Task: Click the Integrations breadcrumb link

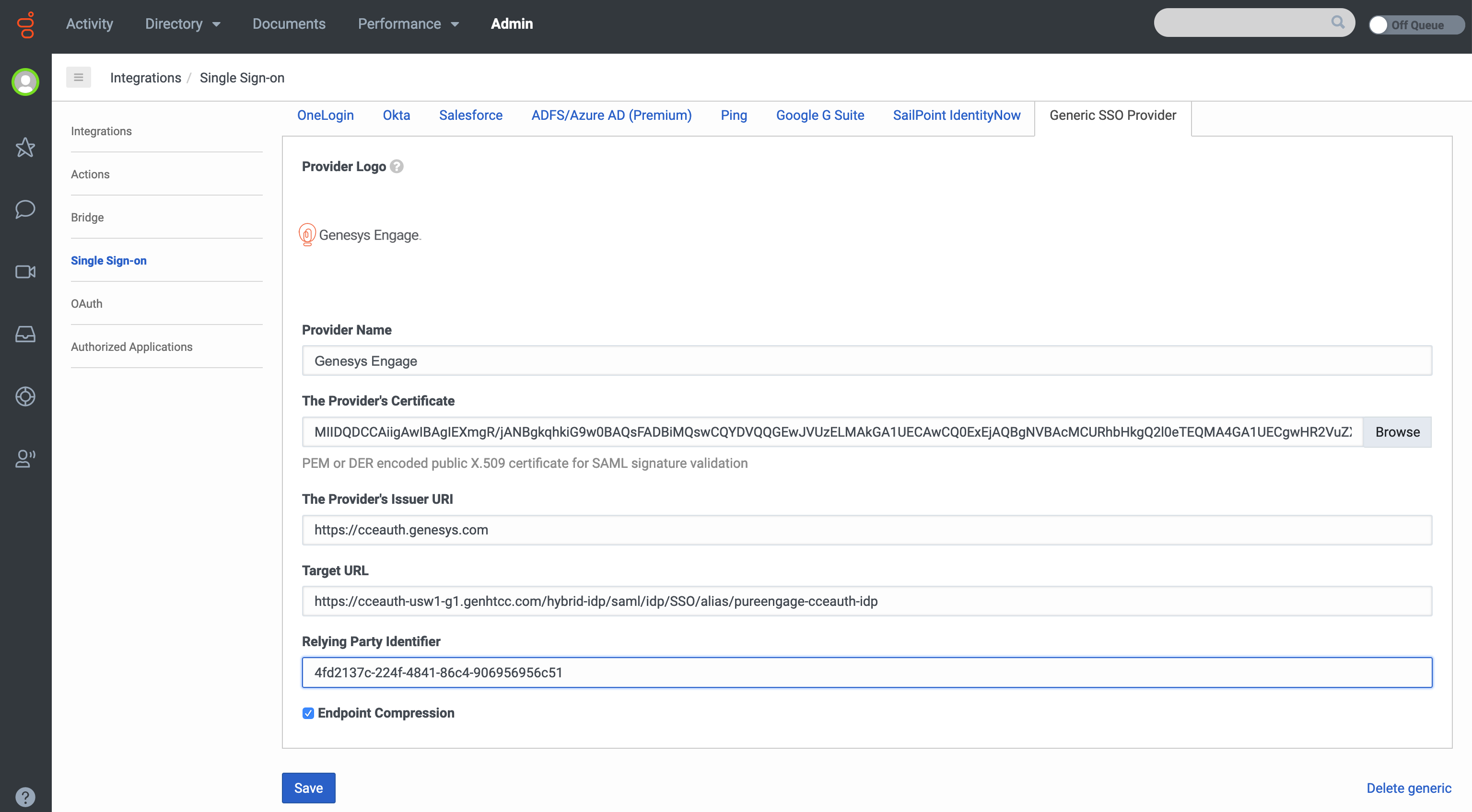Action: tap(146, 78)
